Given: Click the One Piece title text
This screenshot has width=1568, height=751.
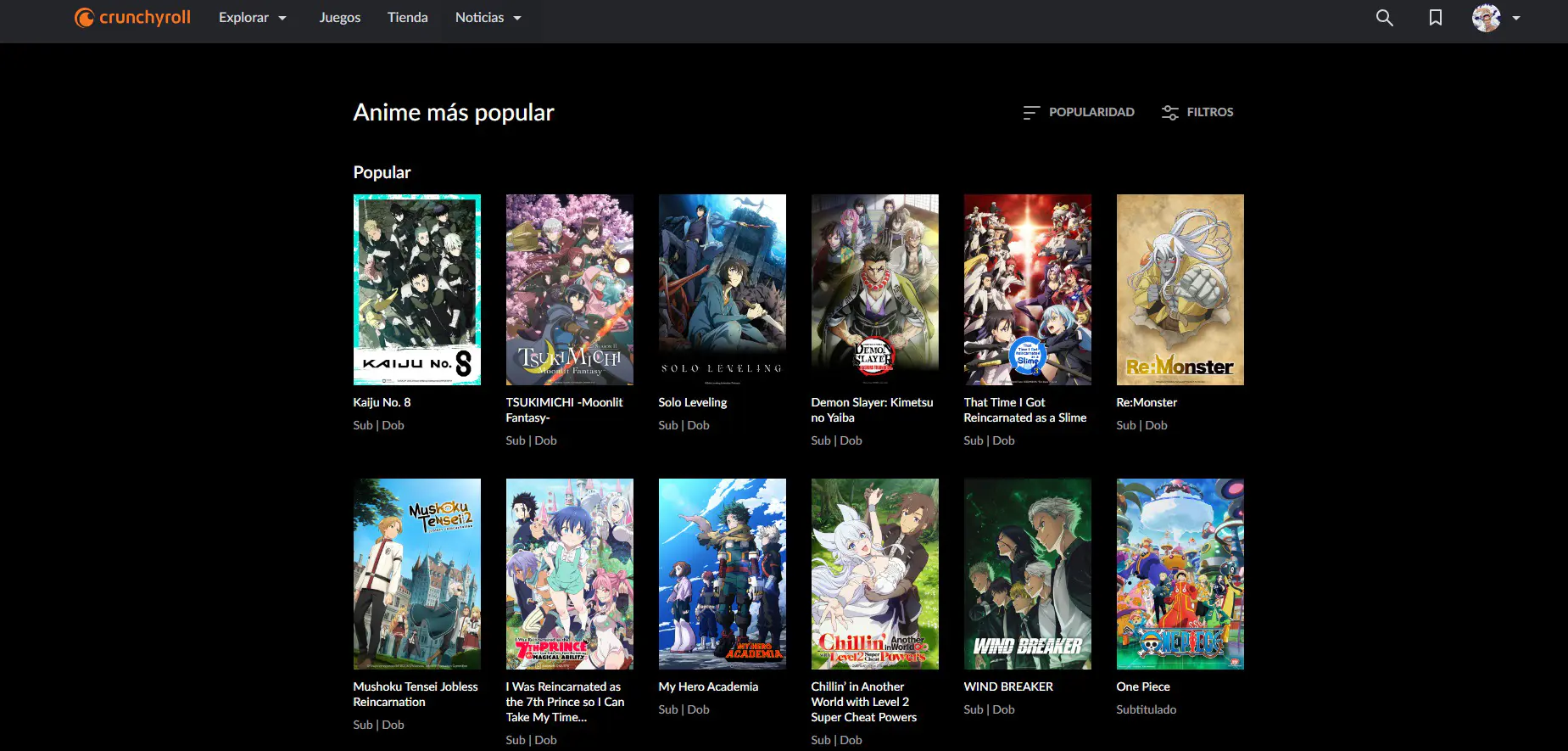Looking at the screenshot, I should pos(1143,687).
